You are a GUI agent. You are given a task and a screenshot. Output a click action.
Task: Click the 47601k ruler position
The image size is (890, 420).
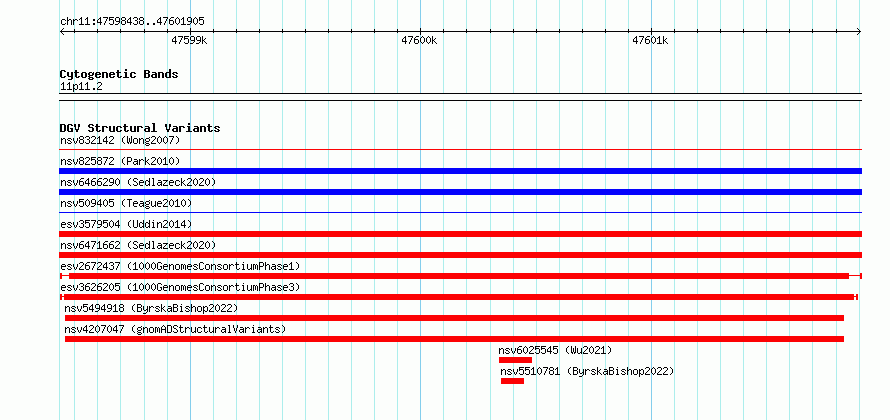(x=650, y=40)
